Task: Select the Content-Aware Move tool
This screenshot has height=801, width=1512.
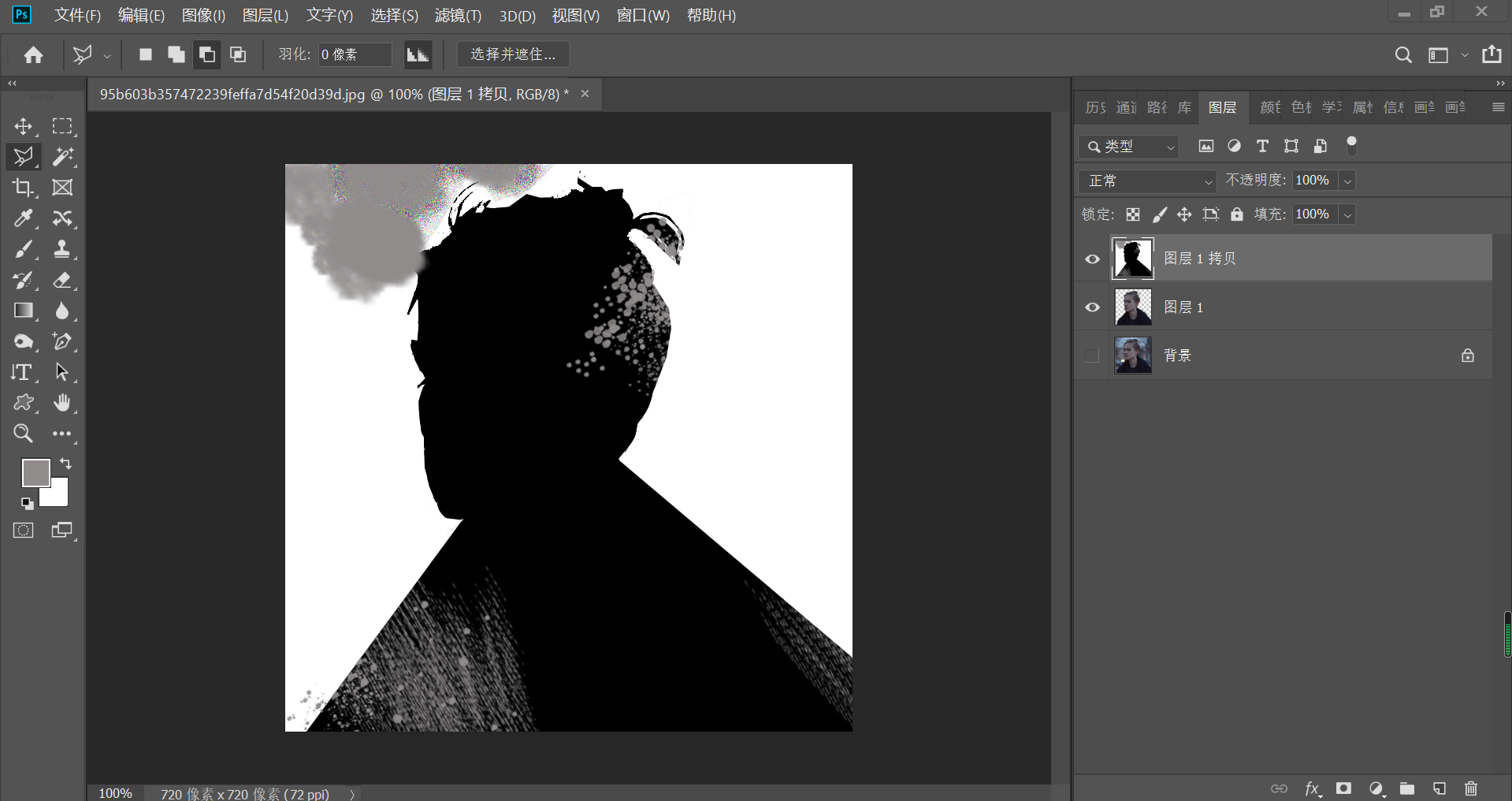Action: click(62, 218)
